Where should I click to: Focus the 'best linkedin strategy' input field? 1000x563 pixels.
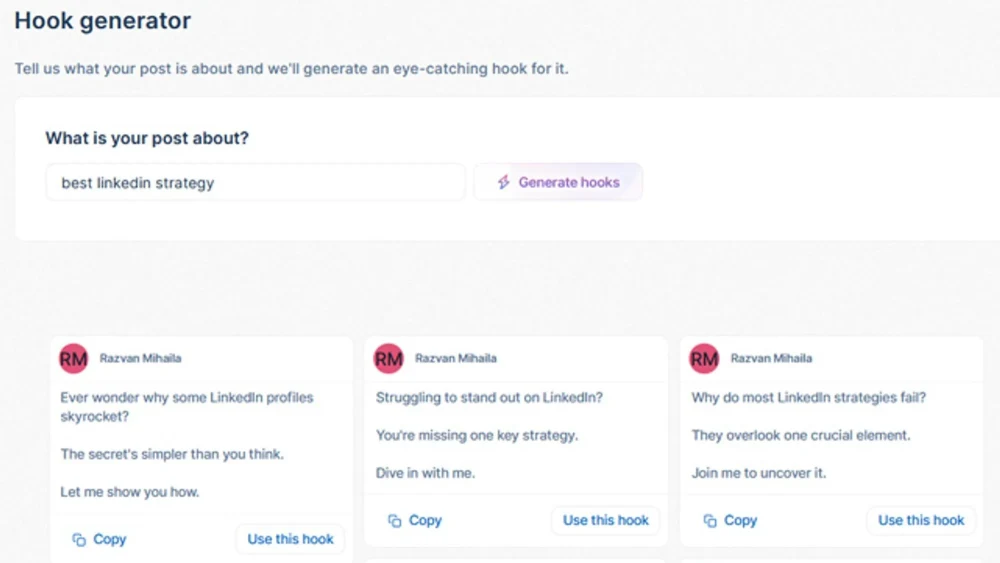point(255,183)
